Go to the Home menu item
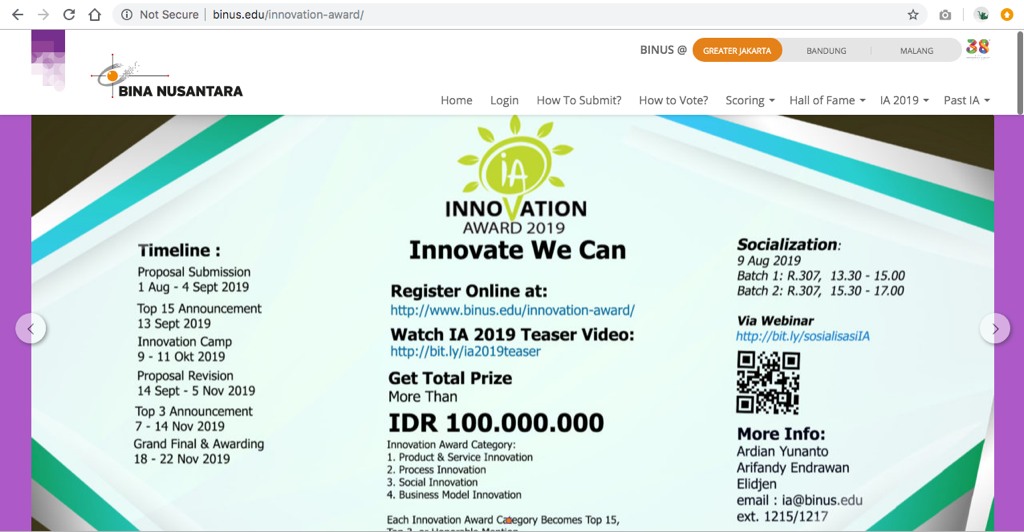This screenshot has width=1024, height=532. click(x=456, y=100)
